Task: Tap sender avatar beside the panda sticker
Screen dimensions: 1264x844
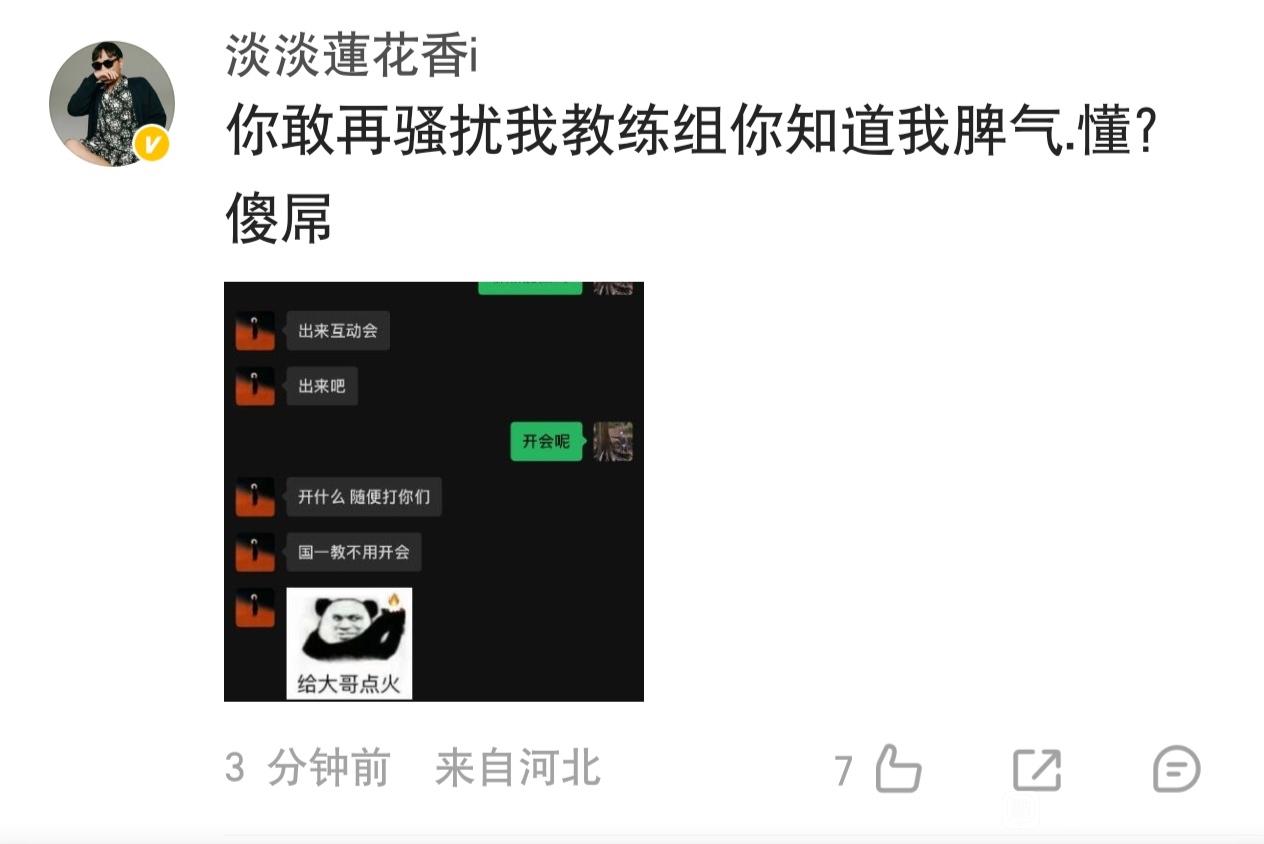Action: (255, 608)
